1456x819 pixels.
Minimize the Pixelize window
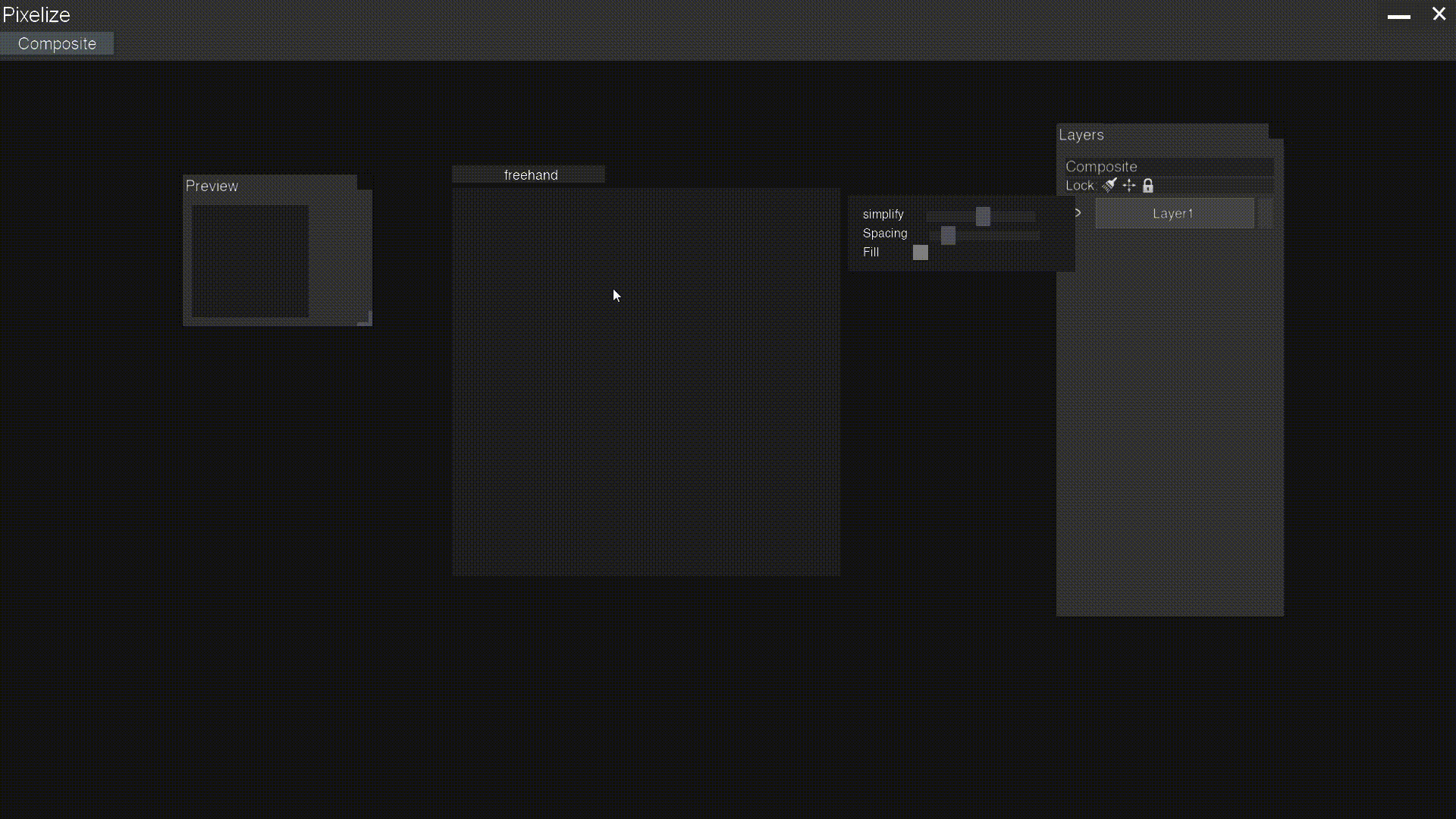[x=1399, y=15]
